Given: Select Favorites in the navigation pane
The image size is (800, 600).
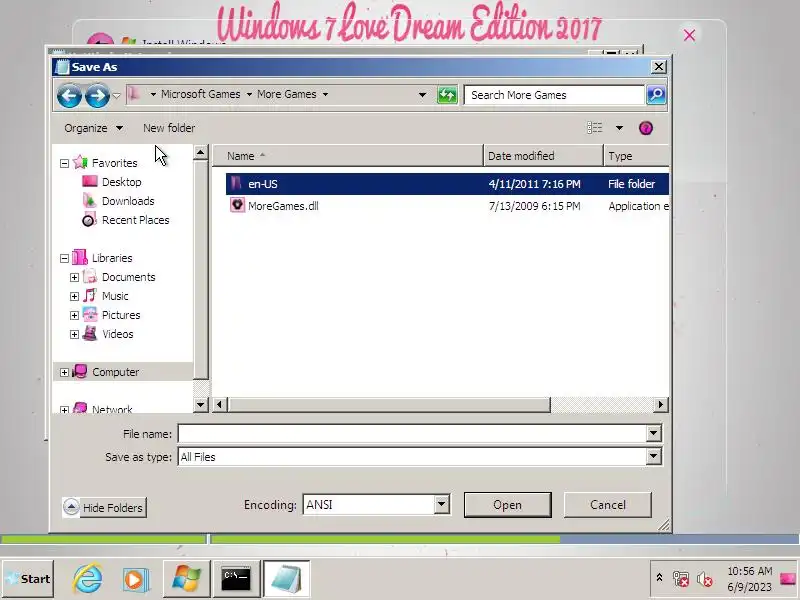Looking at the screenshot, I should [x=114, y=163].
